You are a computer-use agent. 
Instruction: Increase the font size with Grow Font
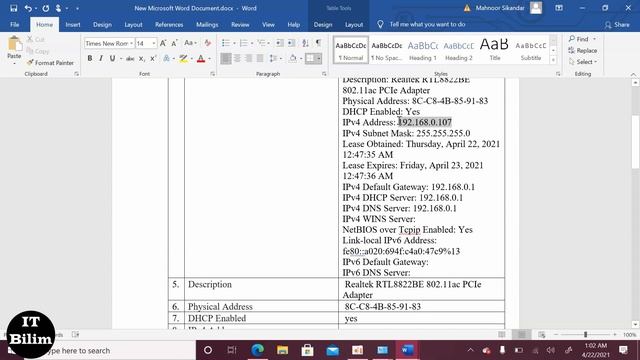[163, 43]
